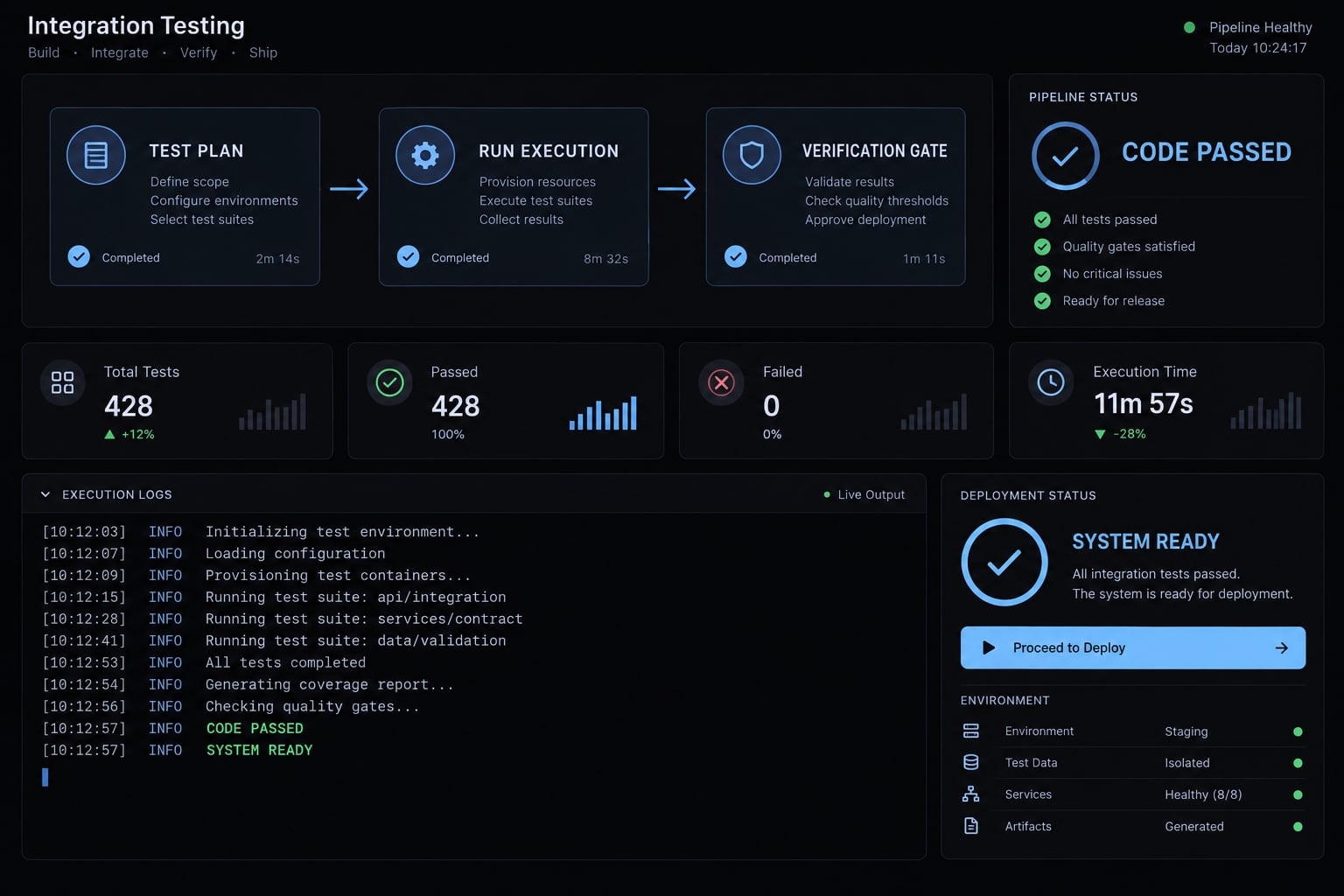Click the Ready for release check mark
1344x896 pixels.
[1042, 301]
